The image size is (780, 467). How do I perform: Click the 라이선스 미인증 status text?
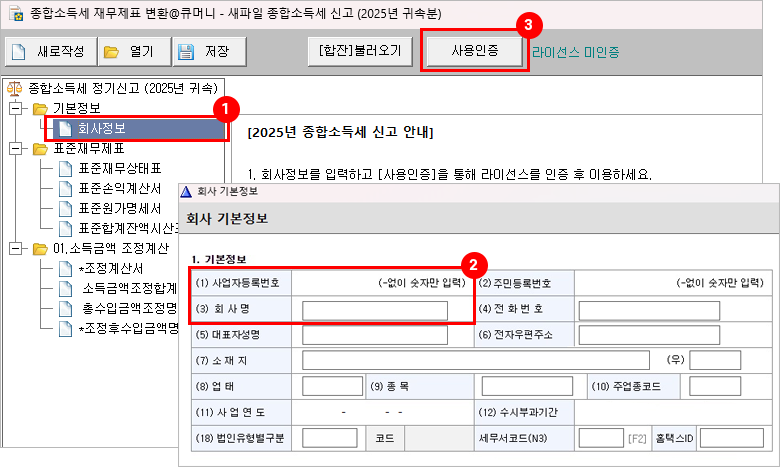(x=576, y=52)
